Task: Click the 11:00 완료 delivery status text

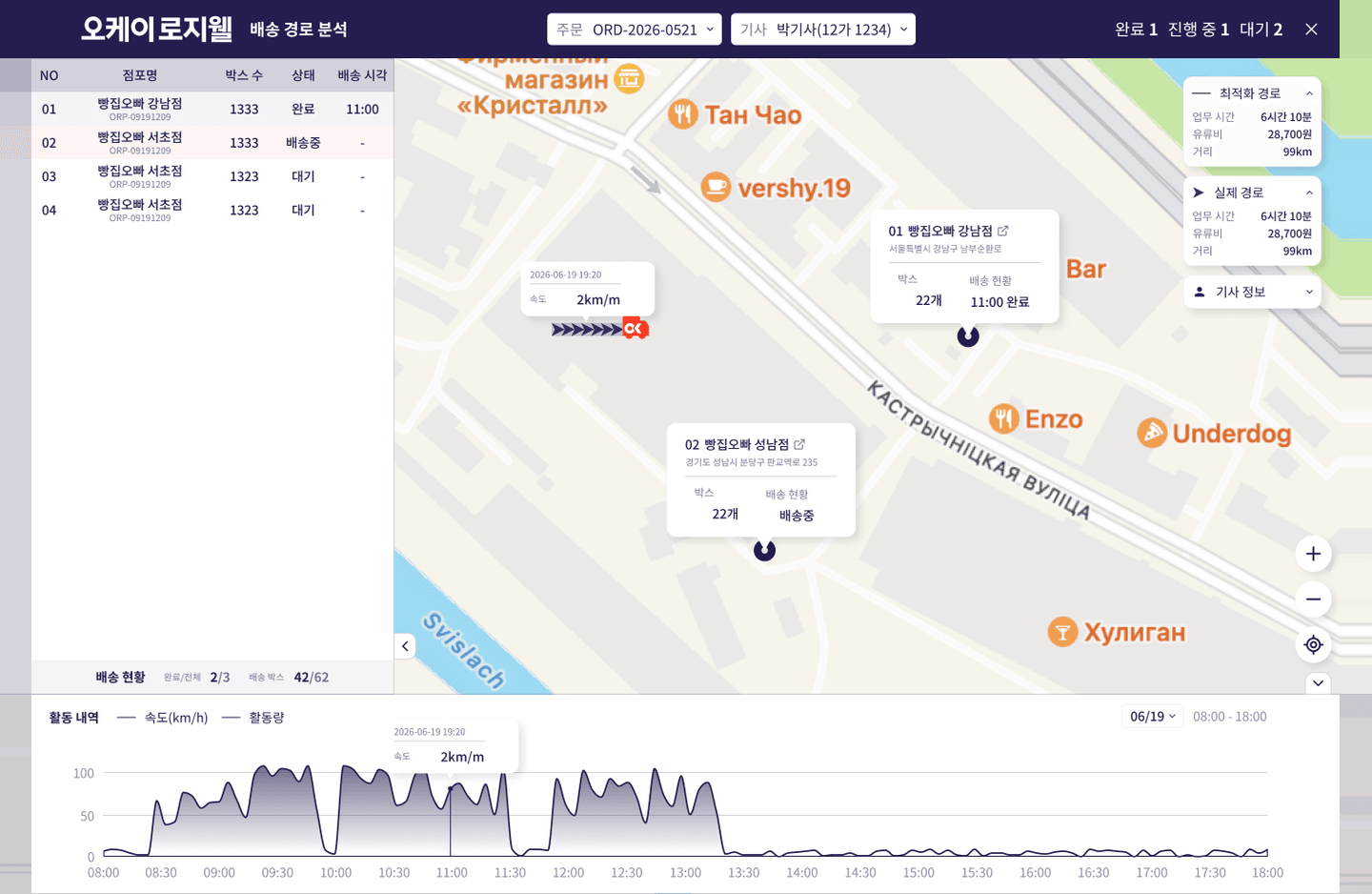Action: pyautogui.click(x=999, y=302)
